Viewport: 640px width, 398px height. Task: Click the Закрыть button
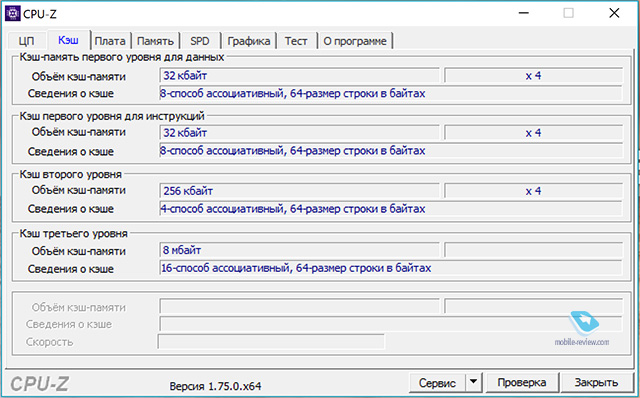coord(596,383)
